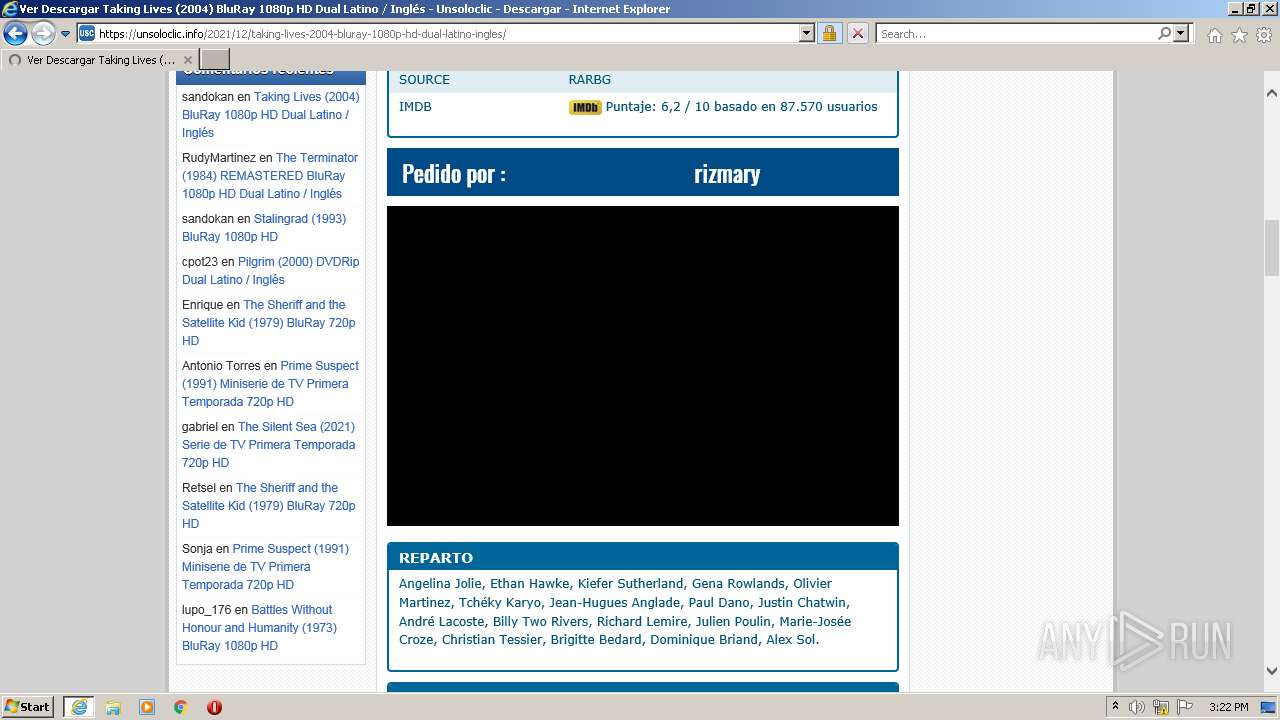
Task: Open Battles Without Honour and Humanity link
Action: (x=260, y=628)
